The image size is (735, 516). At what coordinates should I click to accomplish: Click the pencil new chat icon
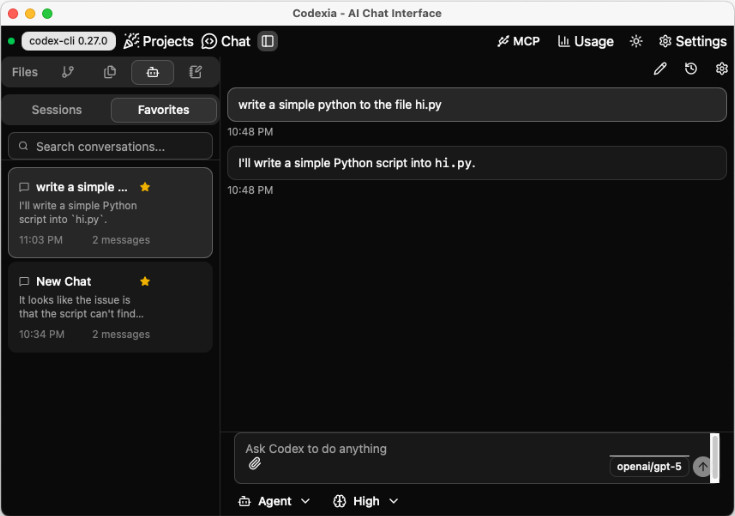point(660,69)
